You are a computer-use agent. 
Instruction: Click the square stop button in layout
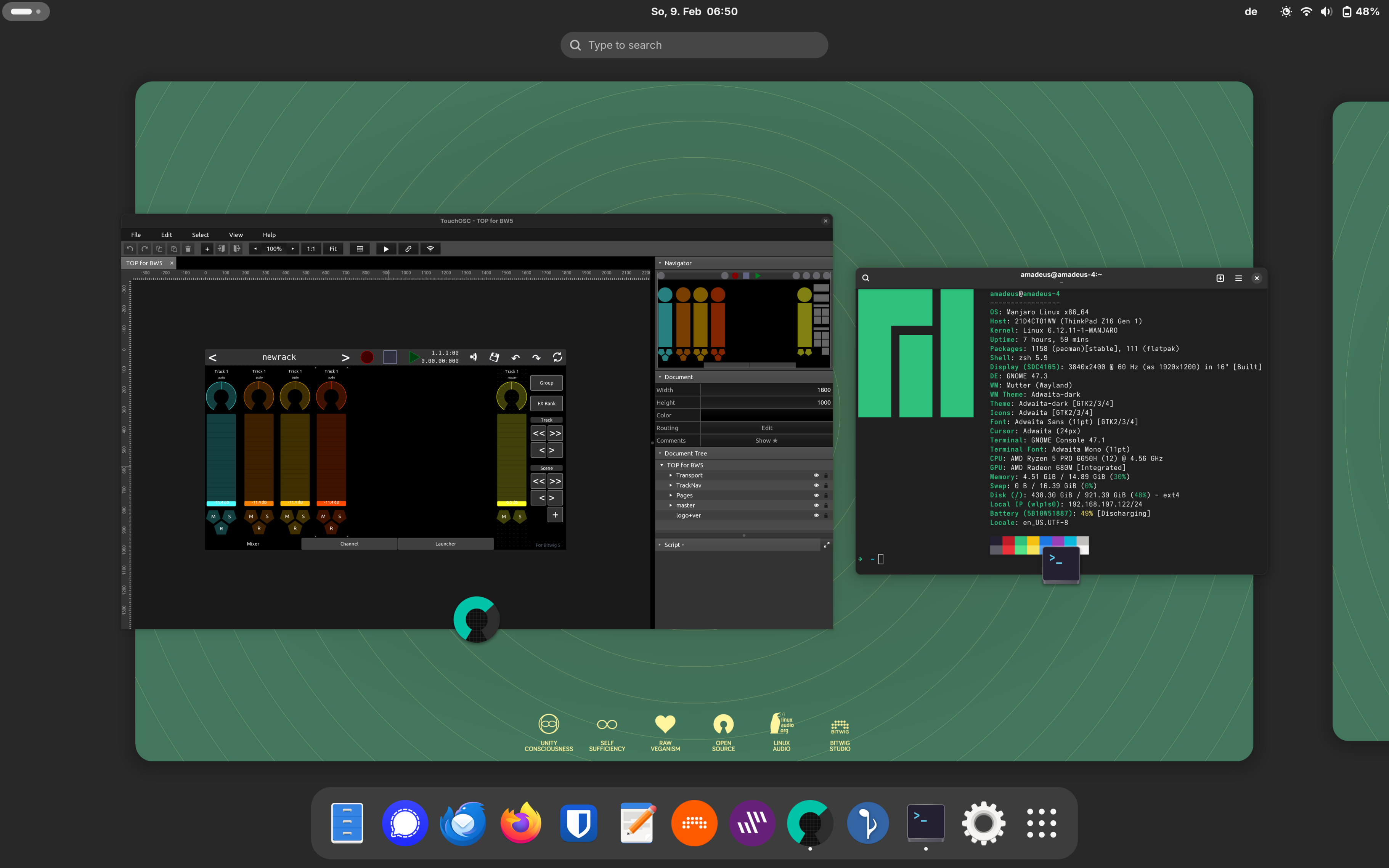pos(390,357)
